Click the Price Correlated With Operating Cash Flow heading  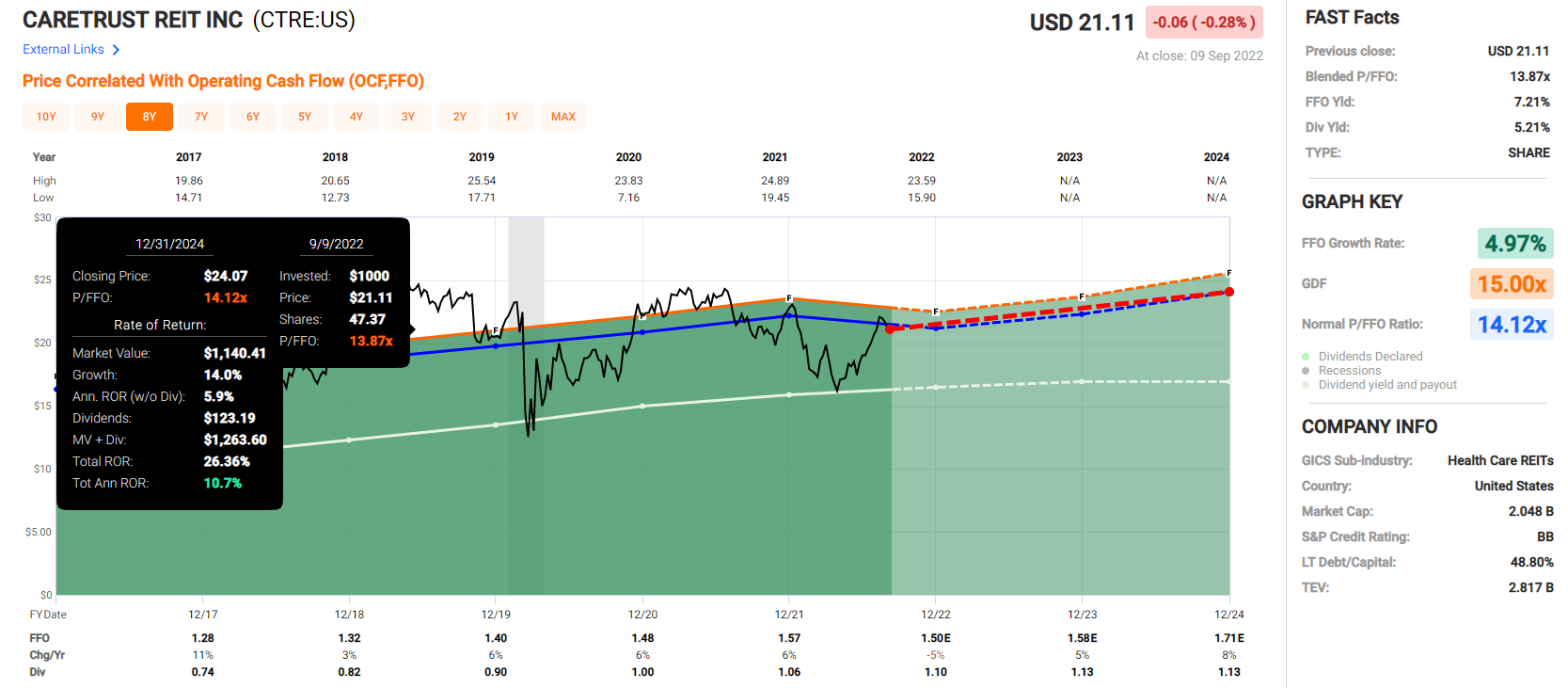click(223, 81)
